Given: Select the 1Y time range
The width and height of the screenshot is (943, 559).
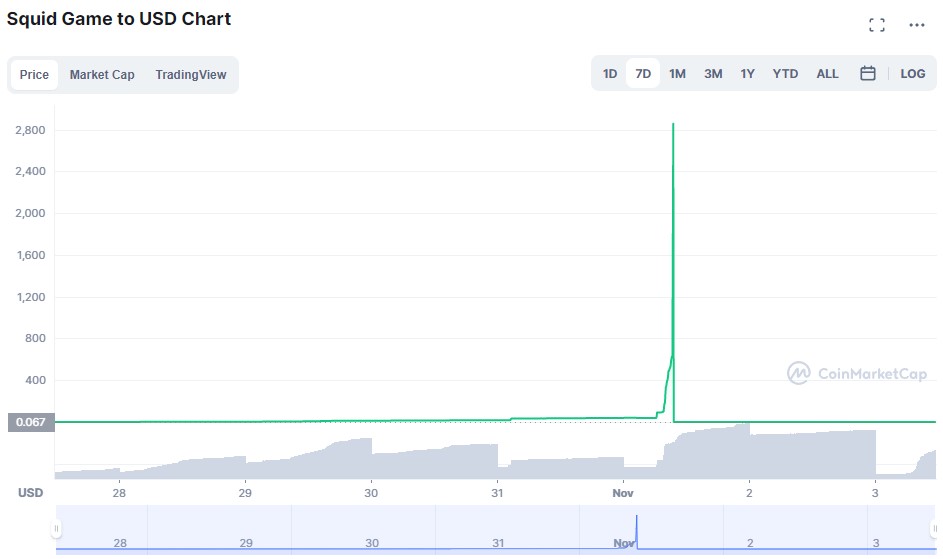Looking at the screenshot, I should pyautogui.click(x=747, y=73).
